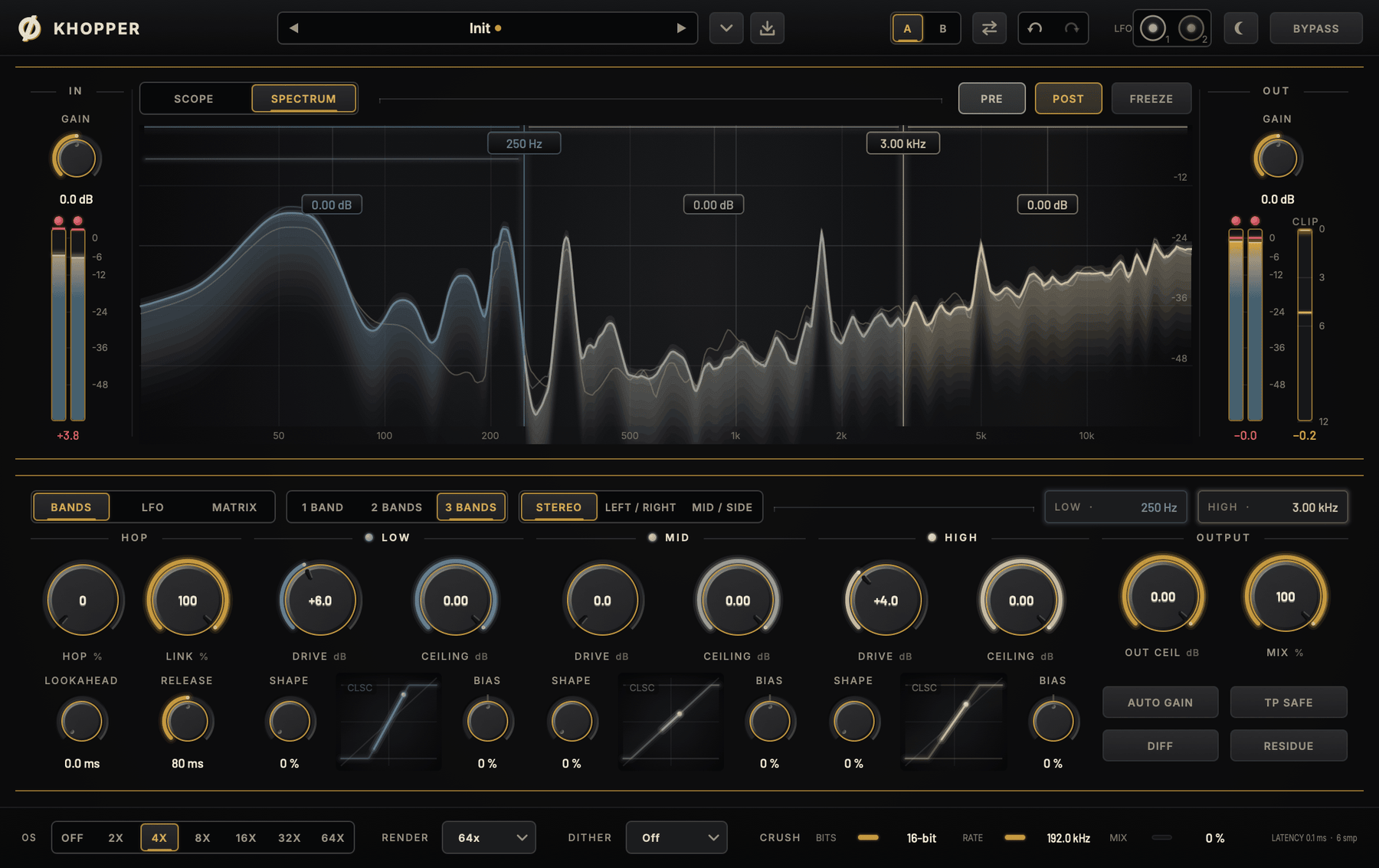Click the Hop % knob

point(83,601)
